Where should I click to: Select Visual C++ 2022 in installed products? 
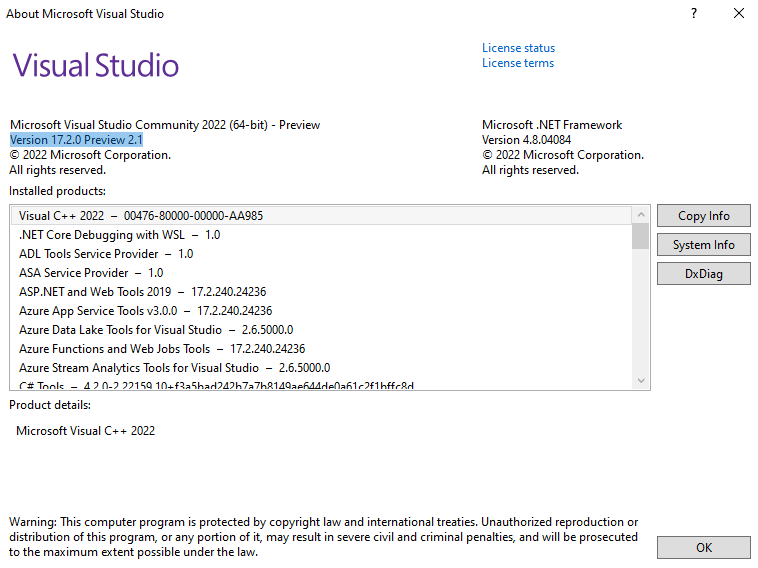tap(140, 216)
